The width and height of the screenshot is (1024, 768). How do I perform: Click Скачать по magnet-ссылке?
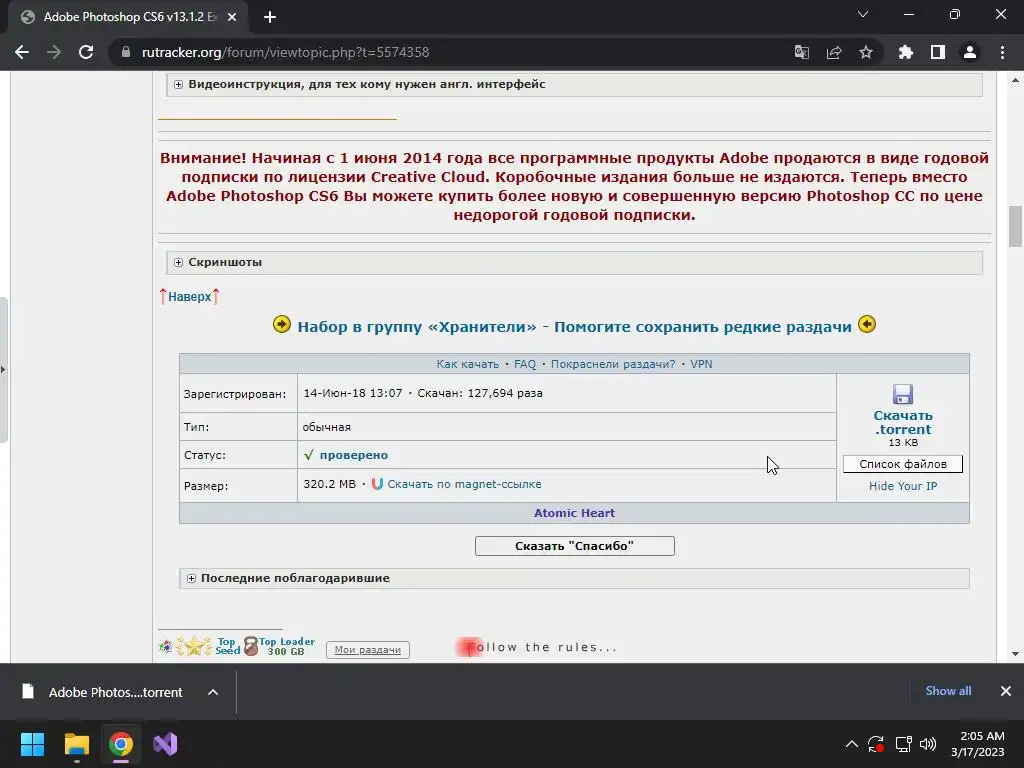[x=464, y=485]
